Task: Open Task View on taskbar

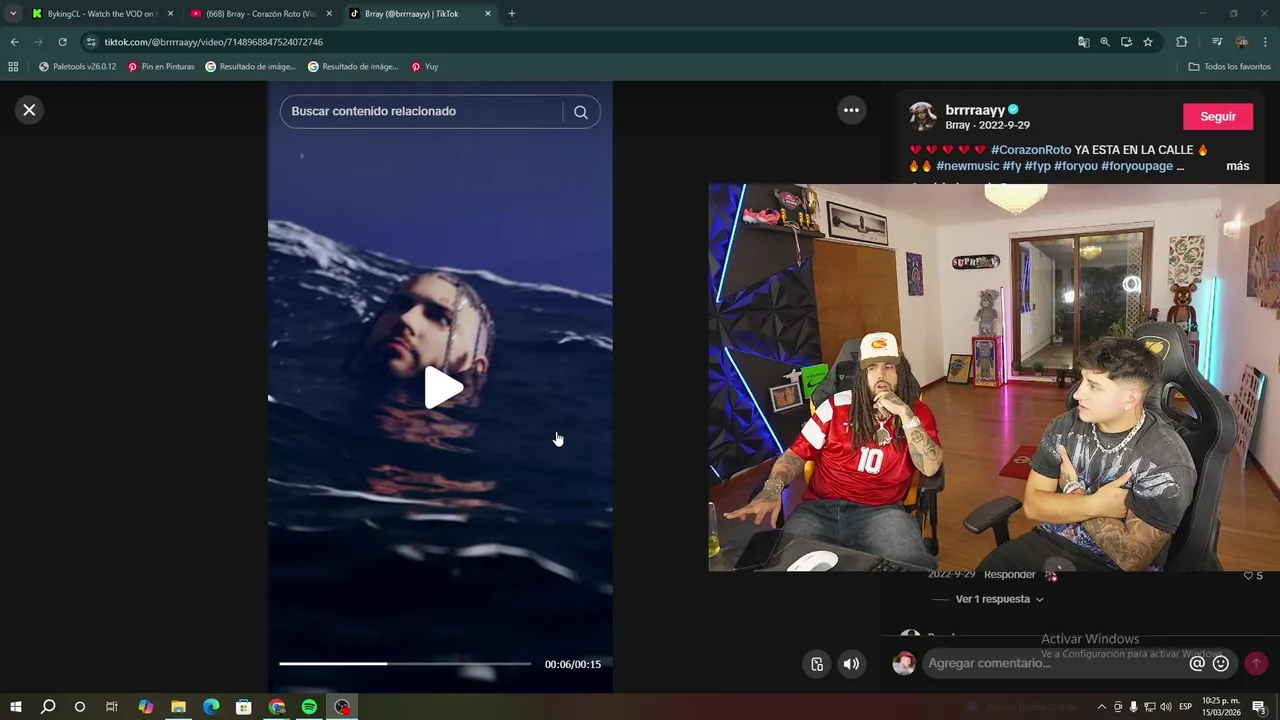Action: point(112,707)
